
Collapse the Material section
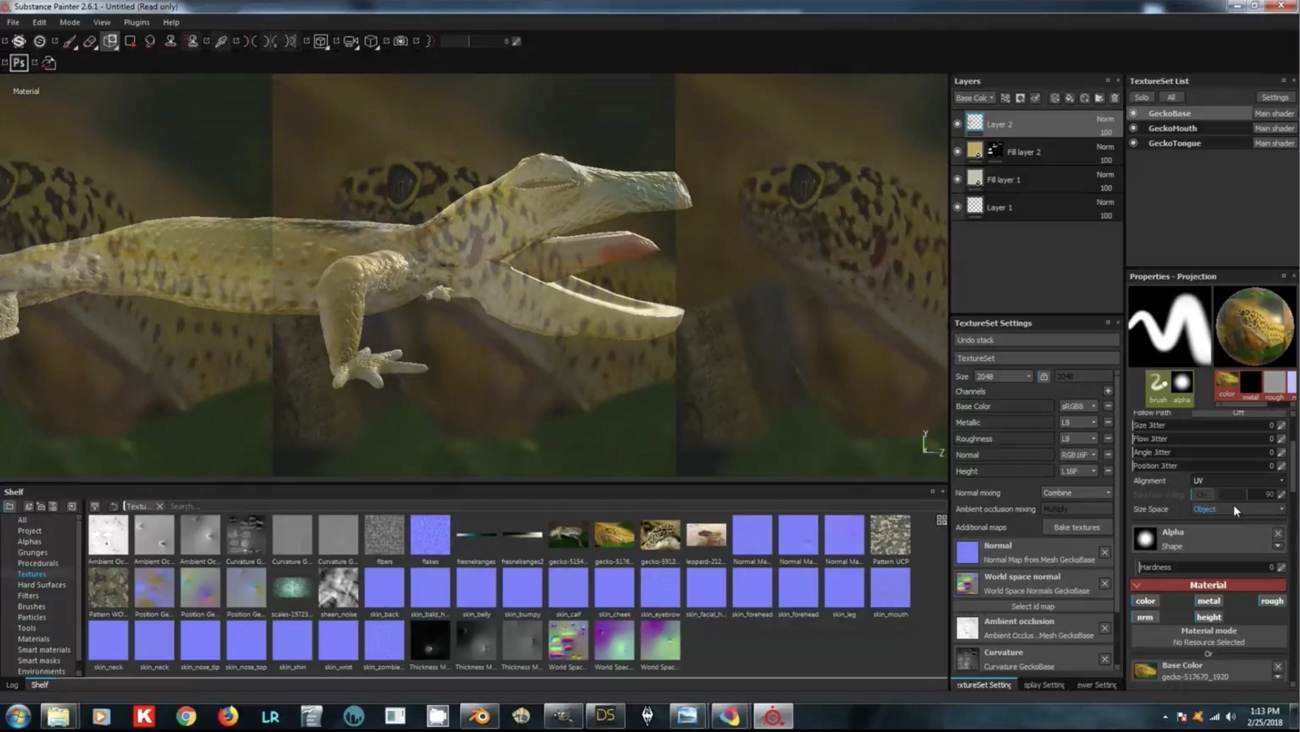(1137, 585)
